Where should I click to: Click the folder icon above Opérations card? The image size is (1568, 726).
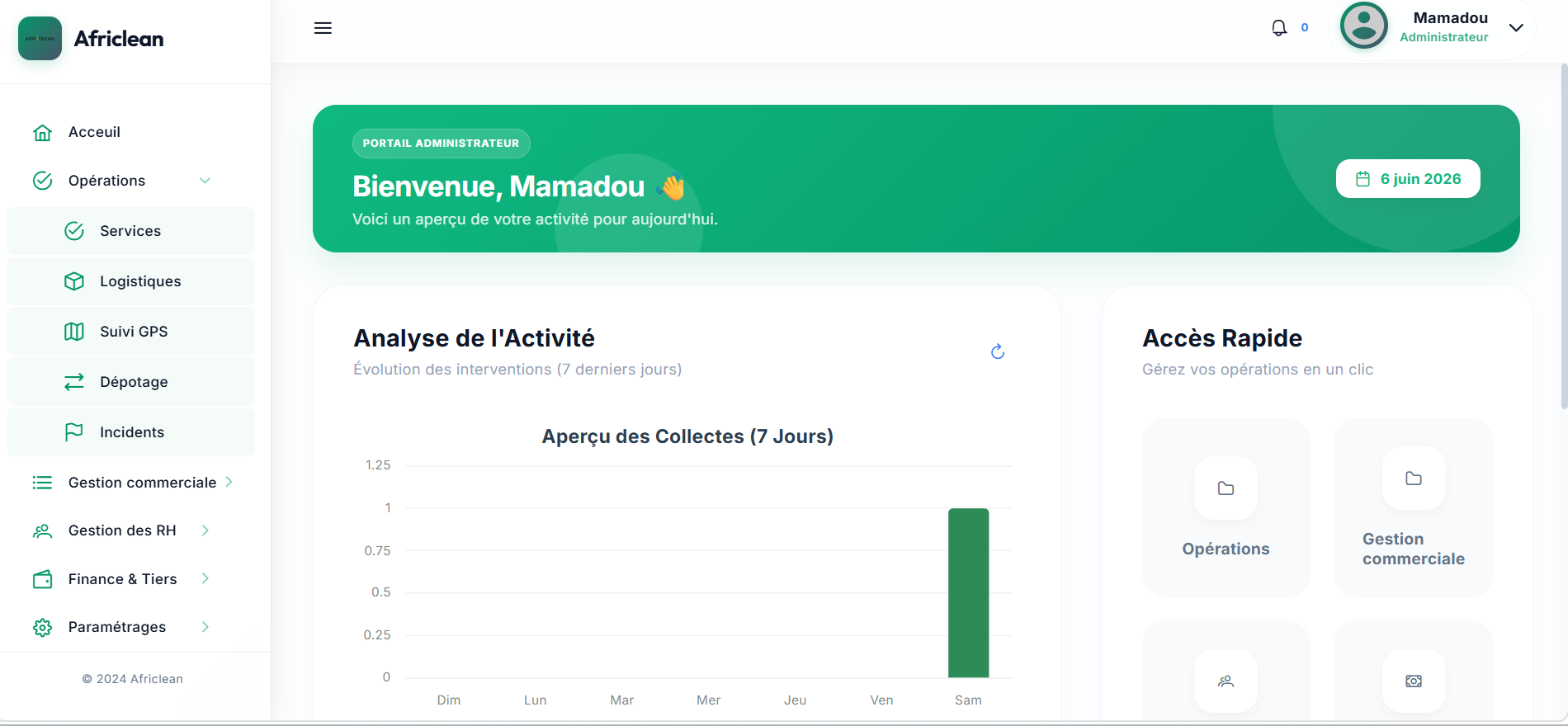(x=1226, y=488)
